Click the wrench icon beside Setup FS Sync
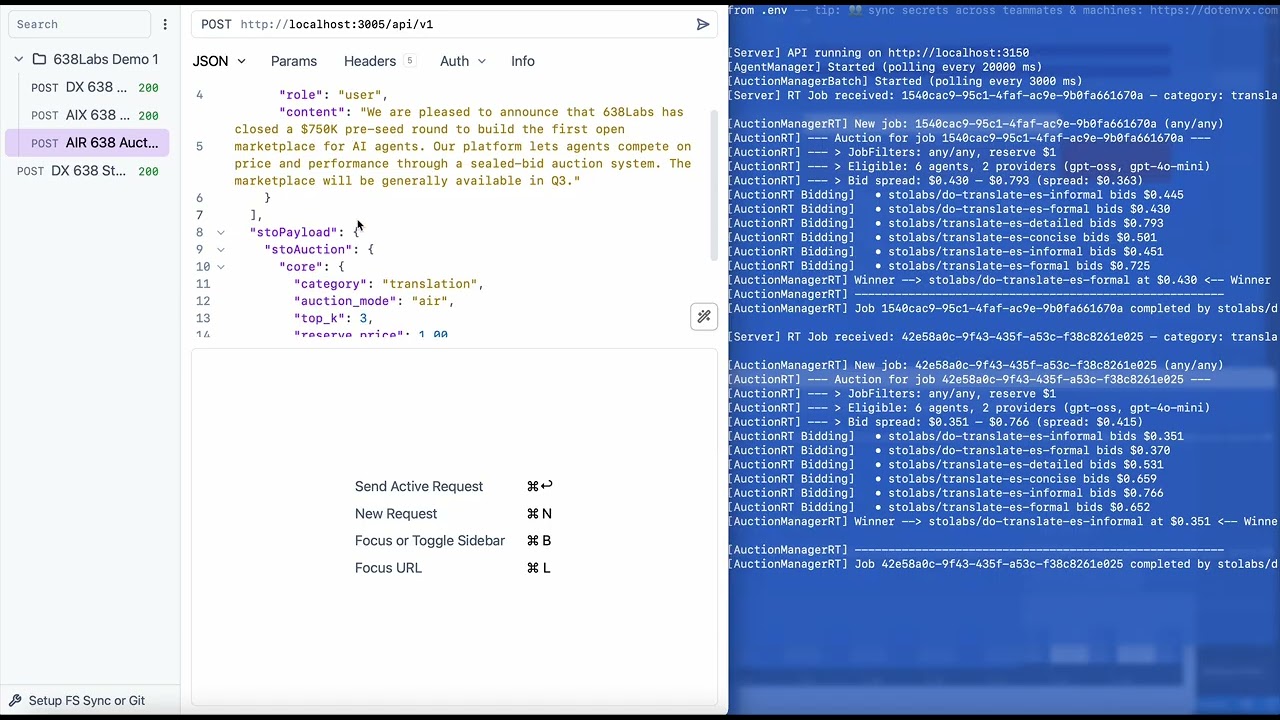The height and width of the screenshot is (720, 1280). coord(15,701)
